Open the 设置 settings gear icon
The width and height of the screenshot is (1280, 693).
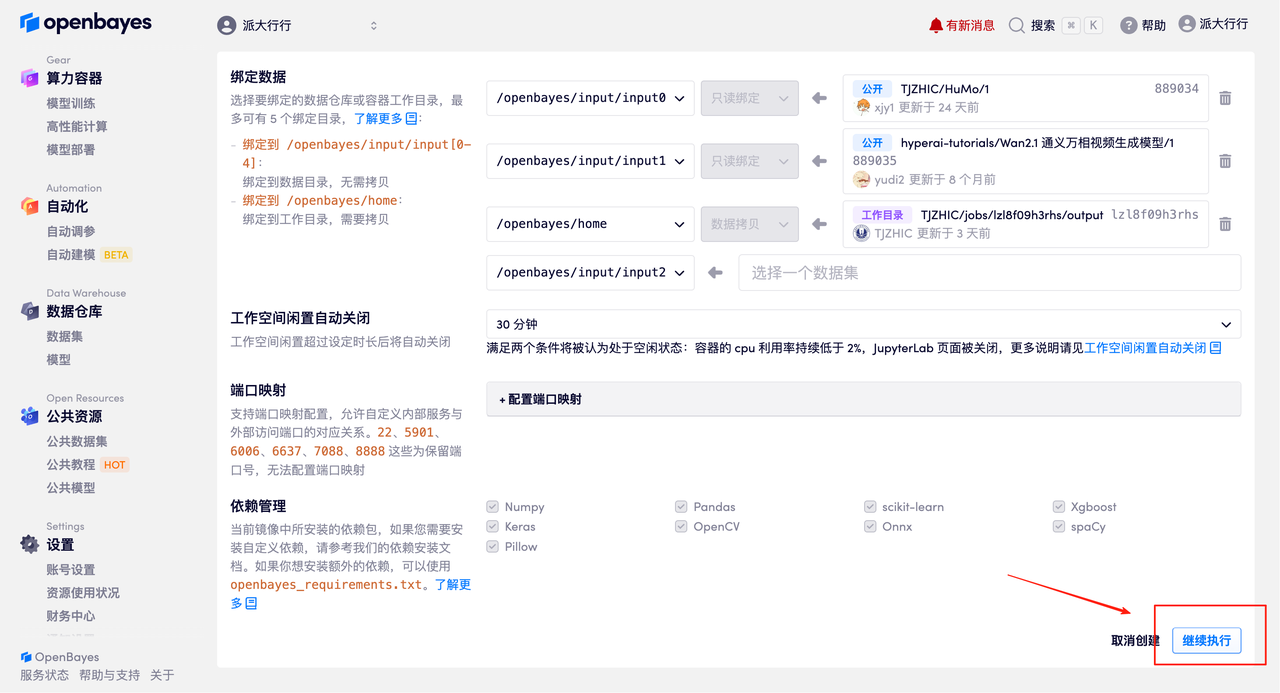tap(29, 545)
